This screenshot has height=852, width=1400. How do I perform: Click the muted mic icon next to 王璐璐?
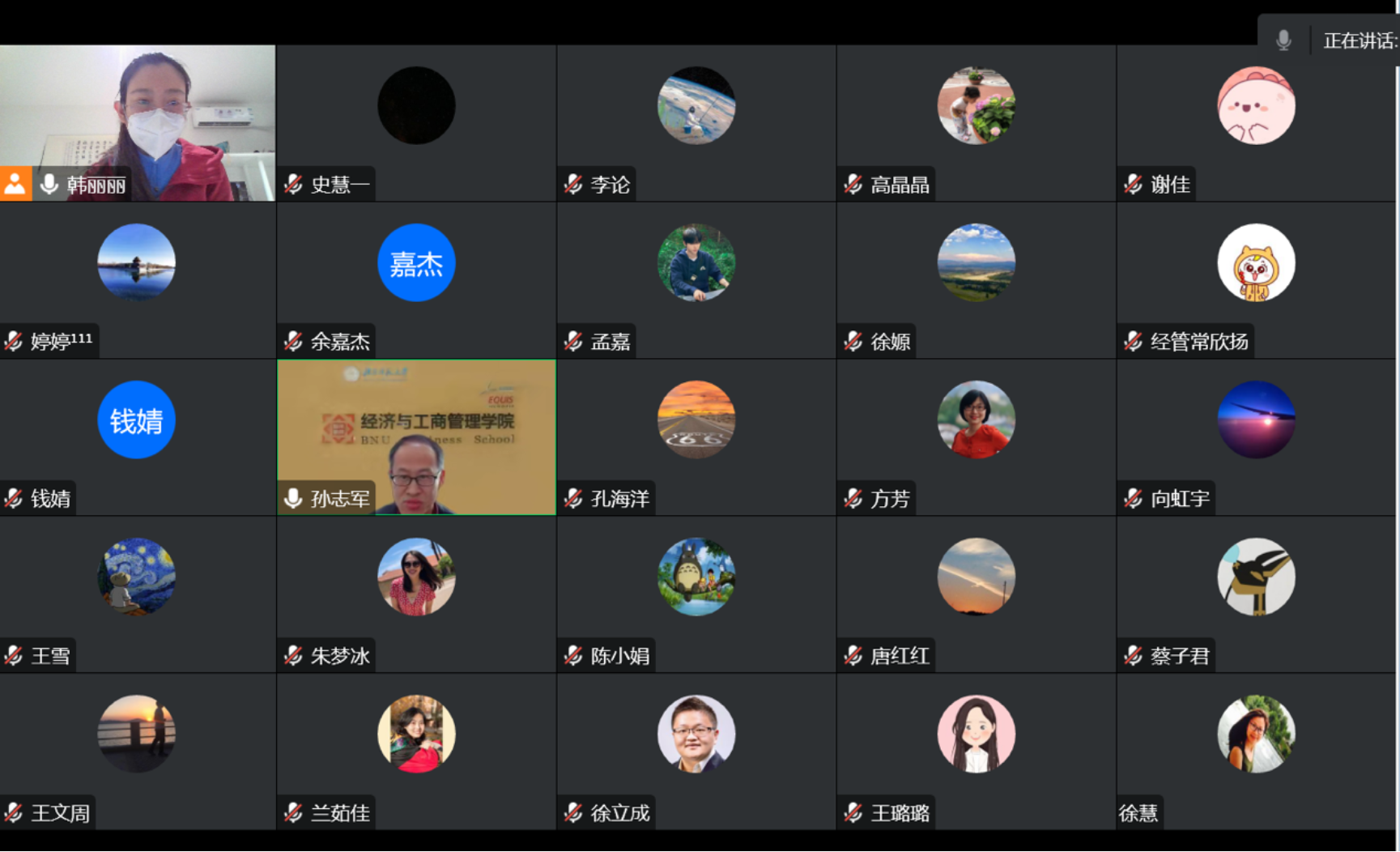[853, 812]
